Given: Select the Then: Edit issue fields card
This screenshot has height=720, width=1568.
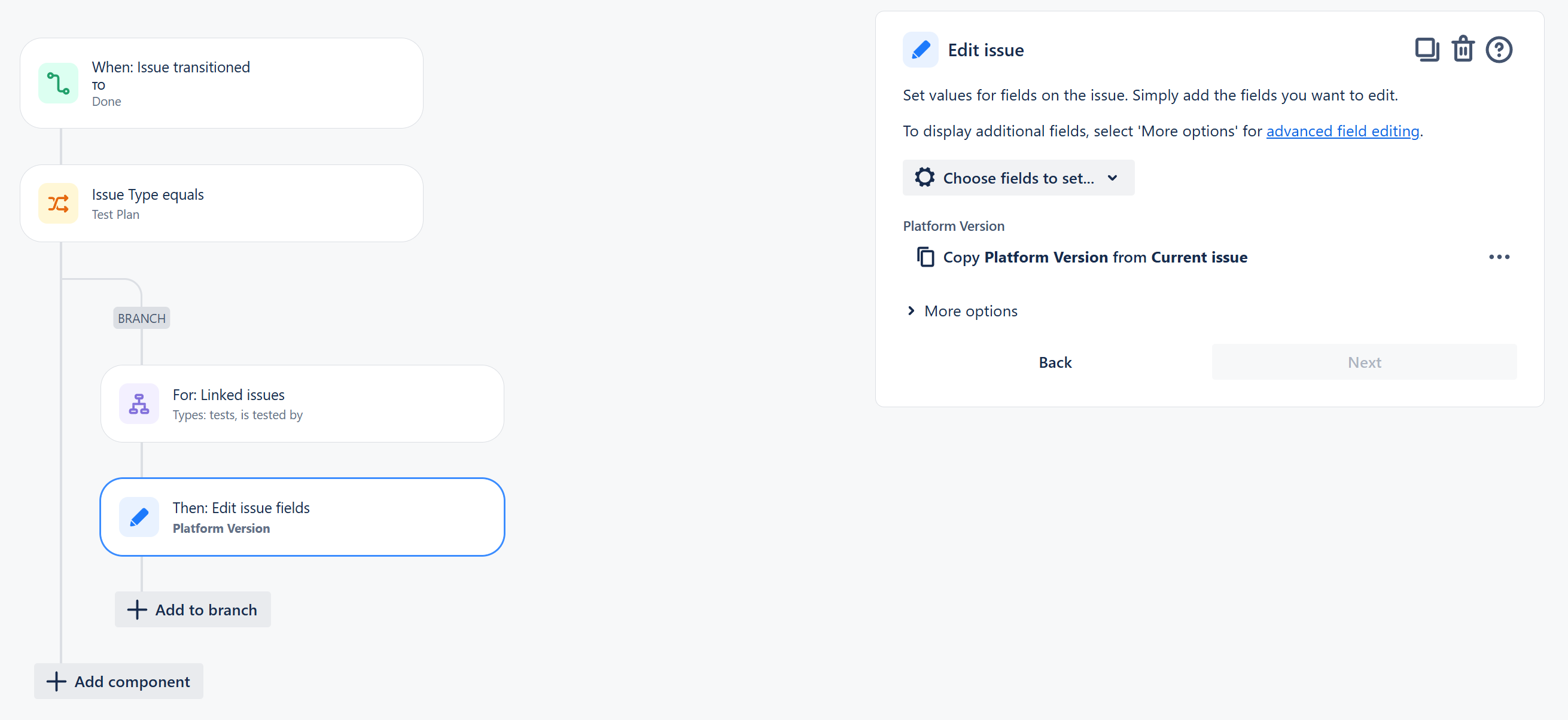Looking at the screenshot, I should coord(302,517).
